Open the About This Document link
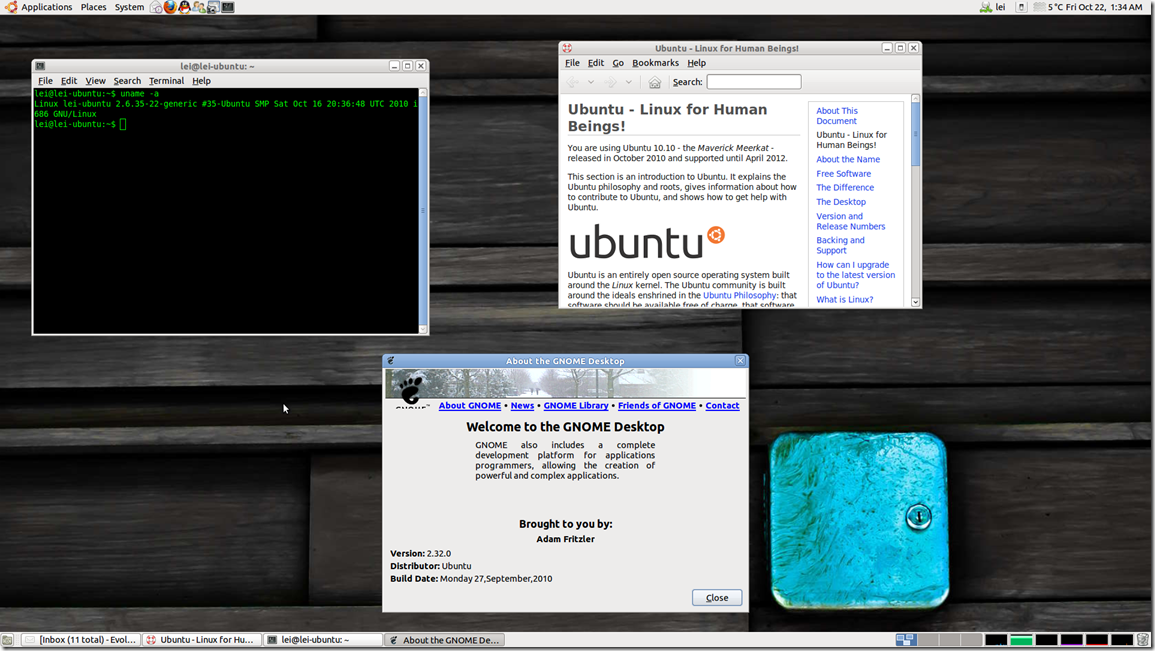The width and height of the screenshot is (1155, 651). [x=837, y=116]
